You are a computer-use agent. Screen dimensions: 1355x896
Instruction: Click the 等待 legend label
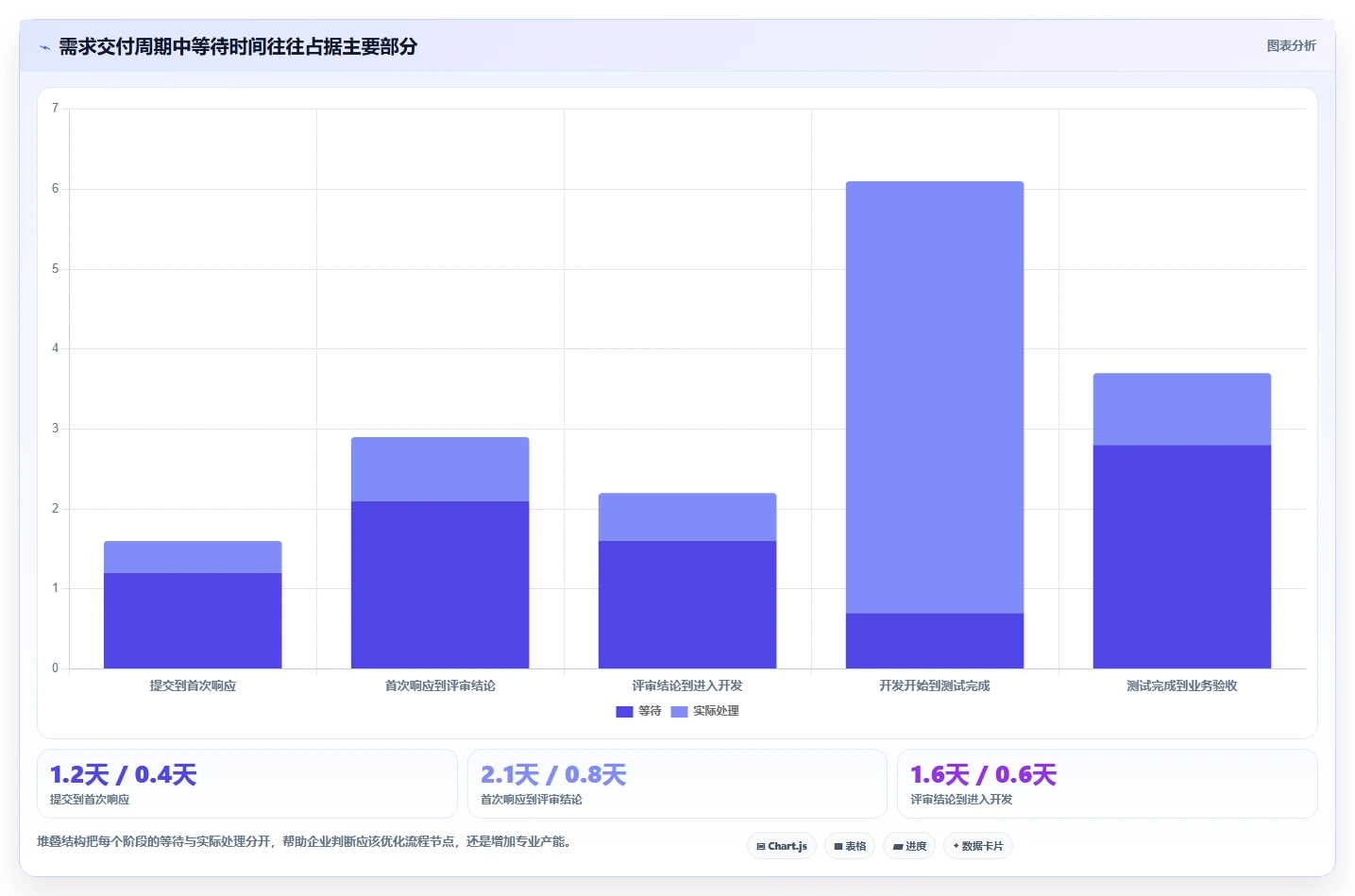point(650,711)
